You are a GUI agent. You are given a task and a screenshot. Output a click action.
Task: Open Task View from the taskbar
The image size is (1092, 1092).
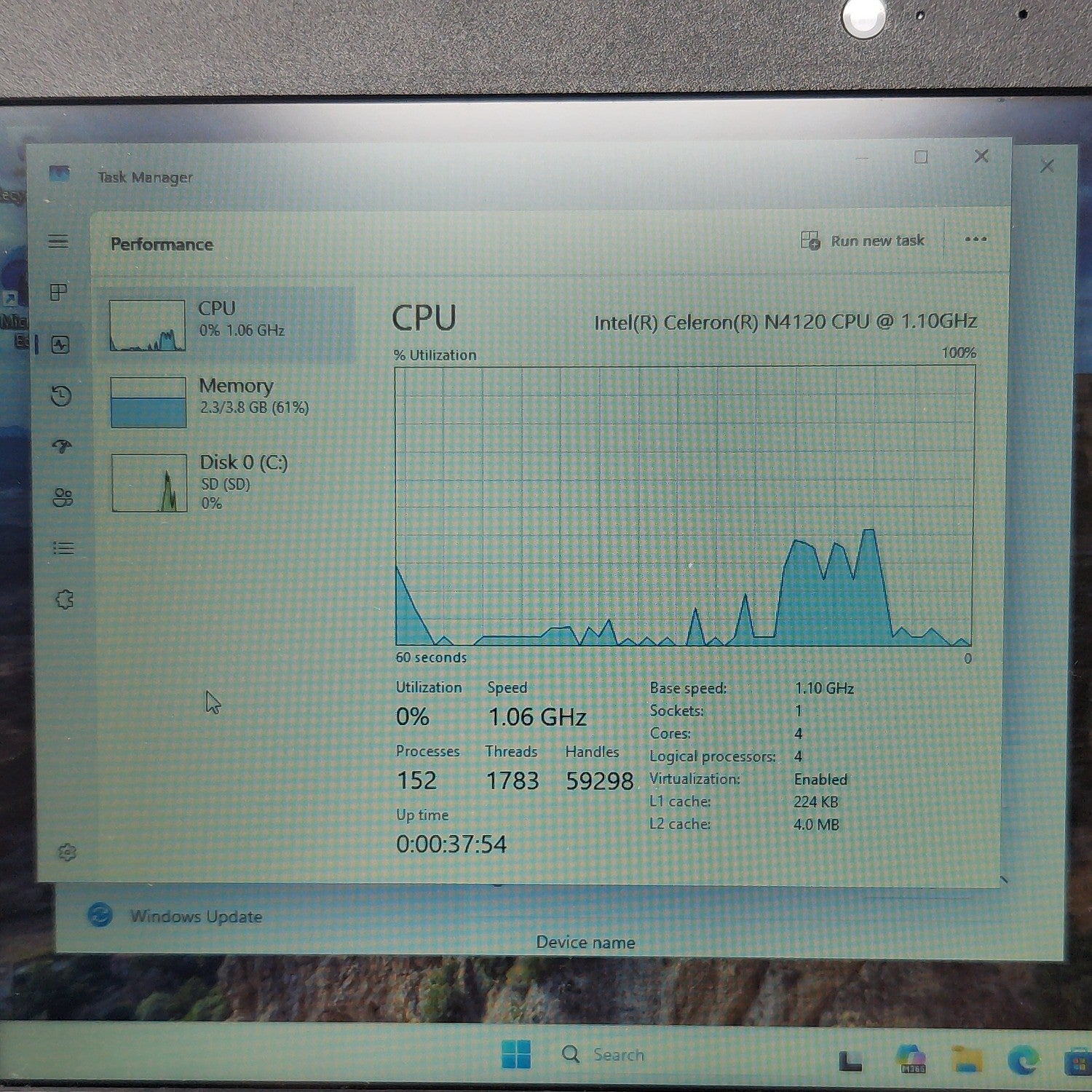[x=850, y=1061]
